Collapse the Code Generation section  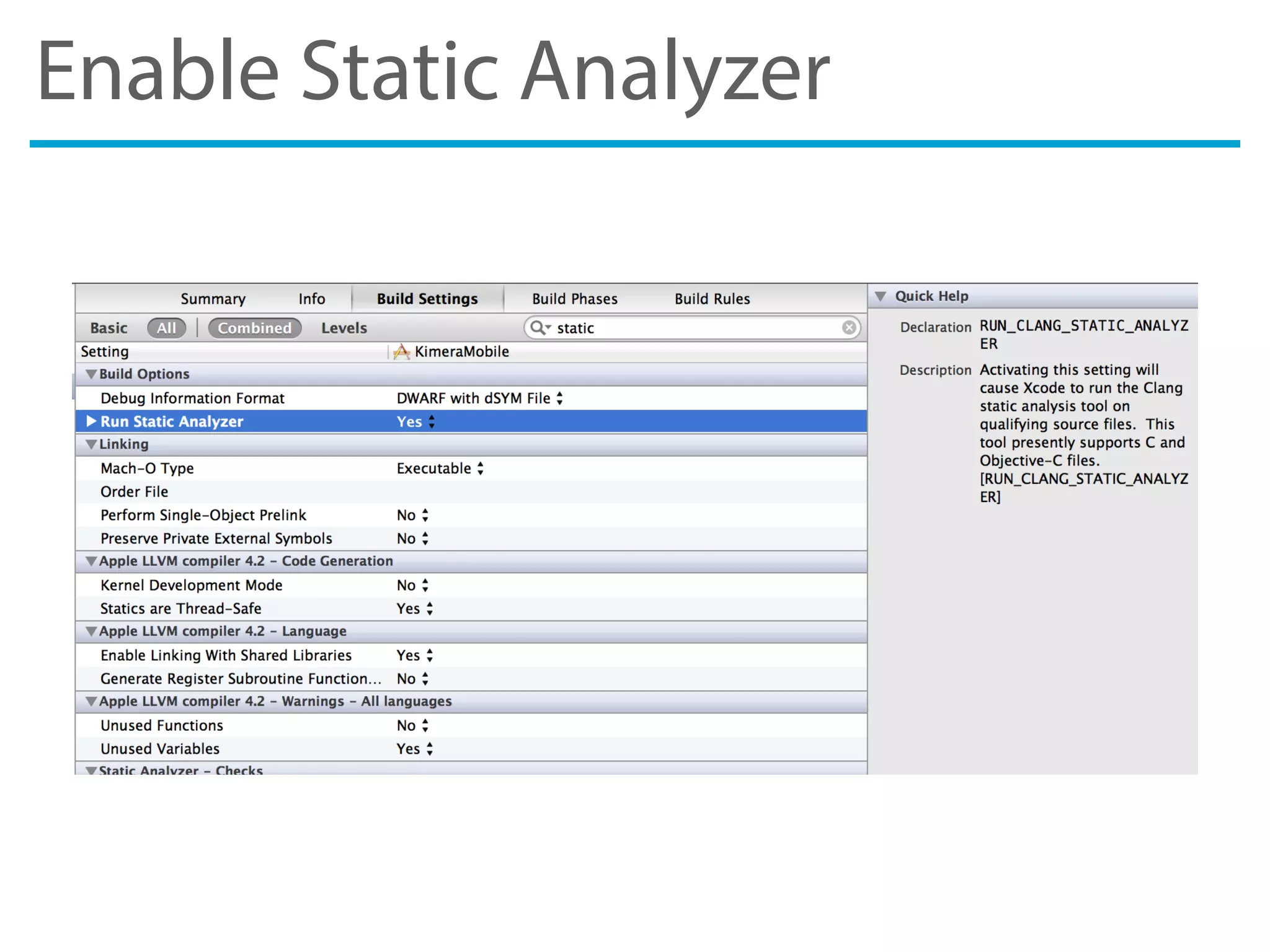tap(91, 562)
